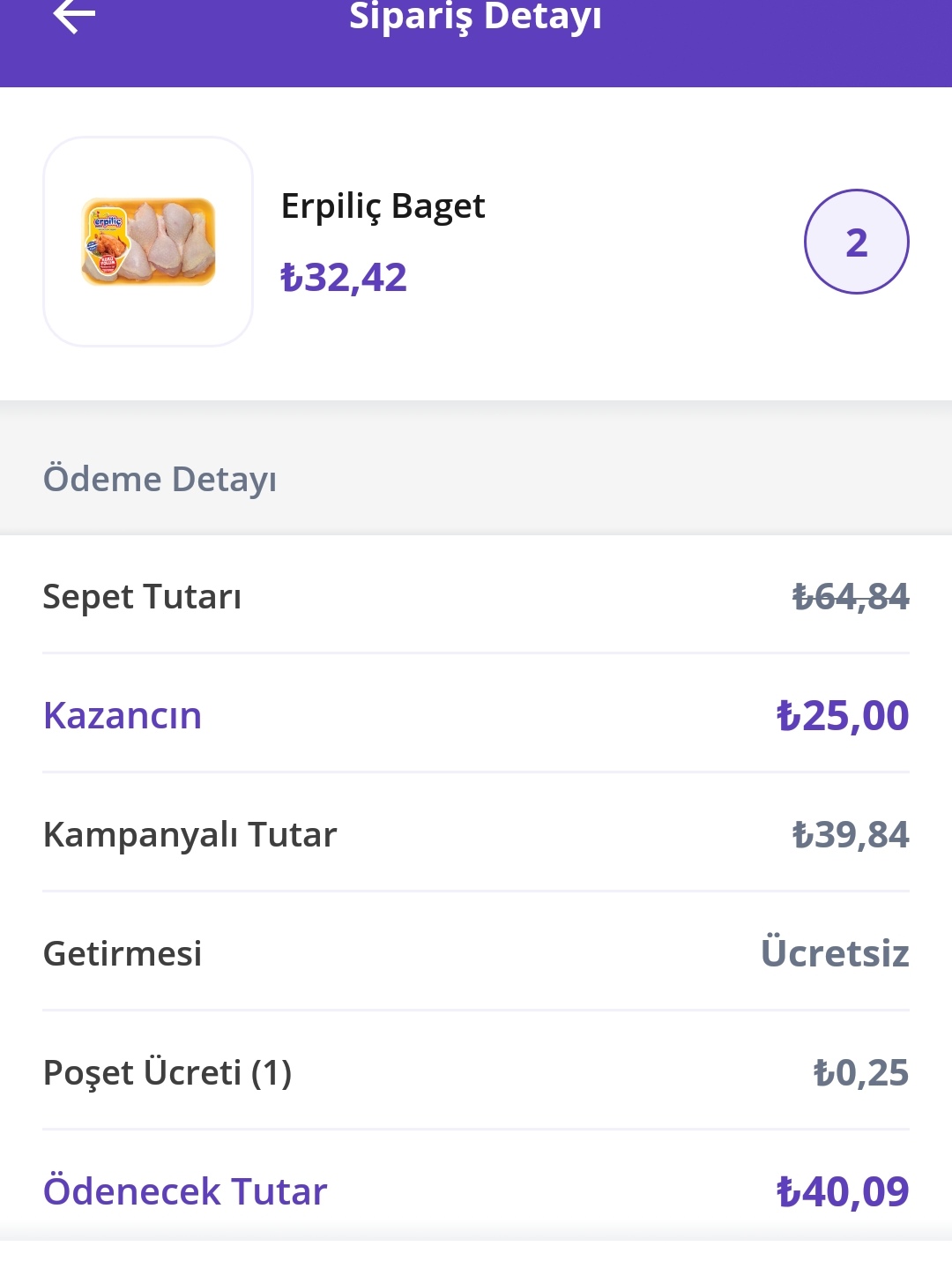Tap the Sepet Tutarı label
Screen dimensions: 952x1261
(142, 596)
